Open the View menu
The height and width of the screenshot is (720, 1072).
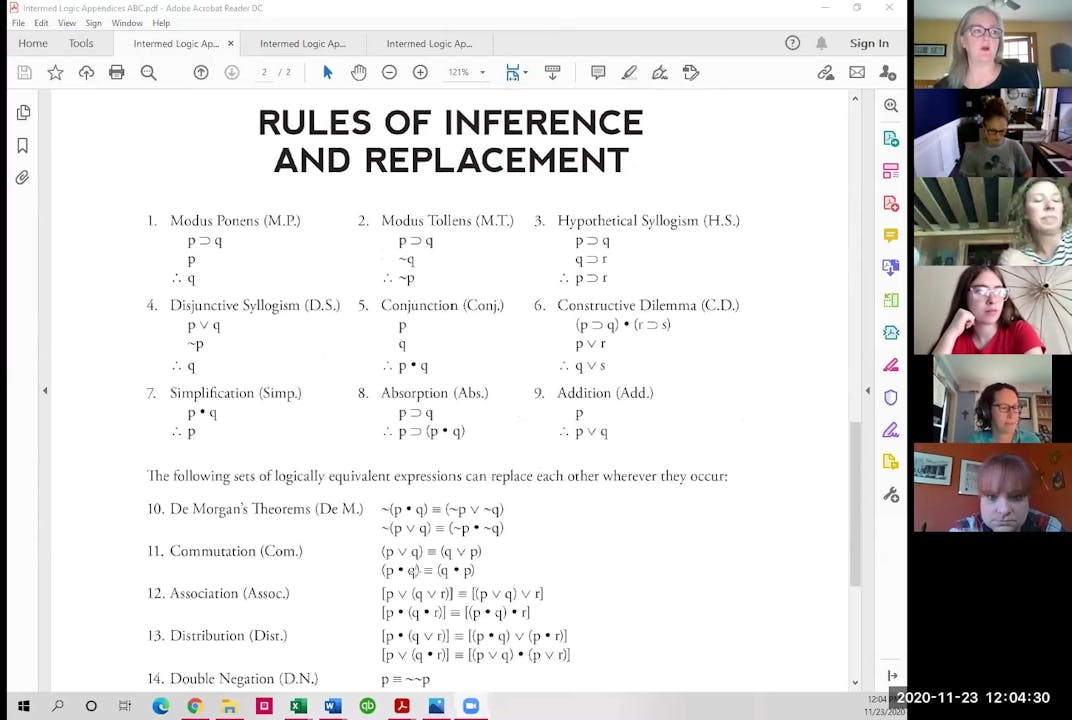pyautogui.click(x=67, y=23)
